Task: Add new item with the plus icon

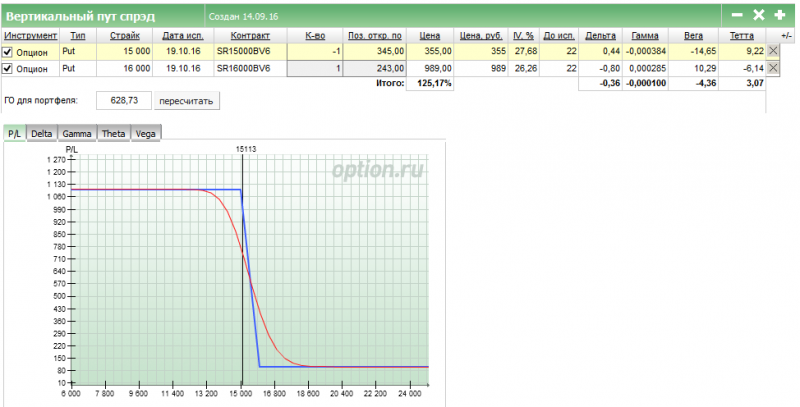Action: [x=780, y=15]
